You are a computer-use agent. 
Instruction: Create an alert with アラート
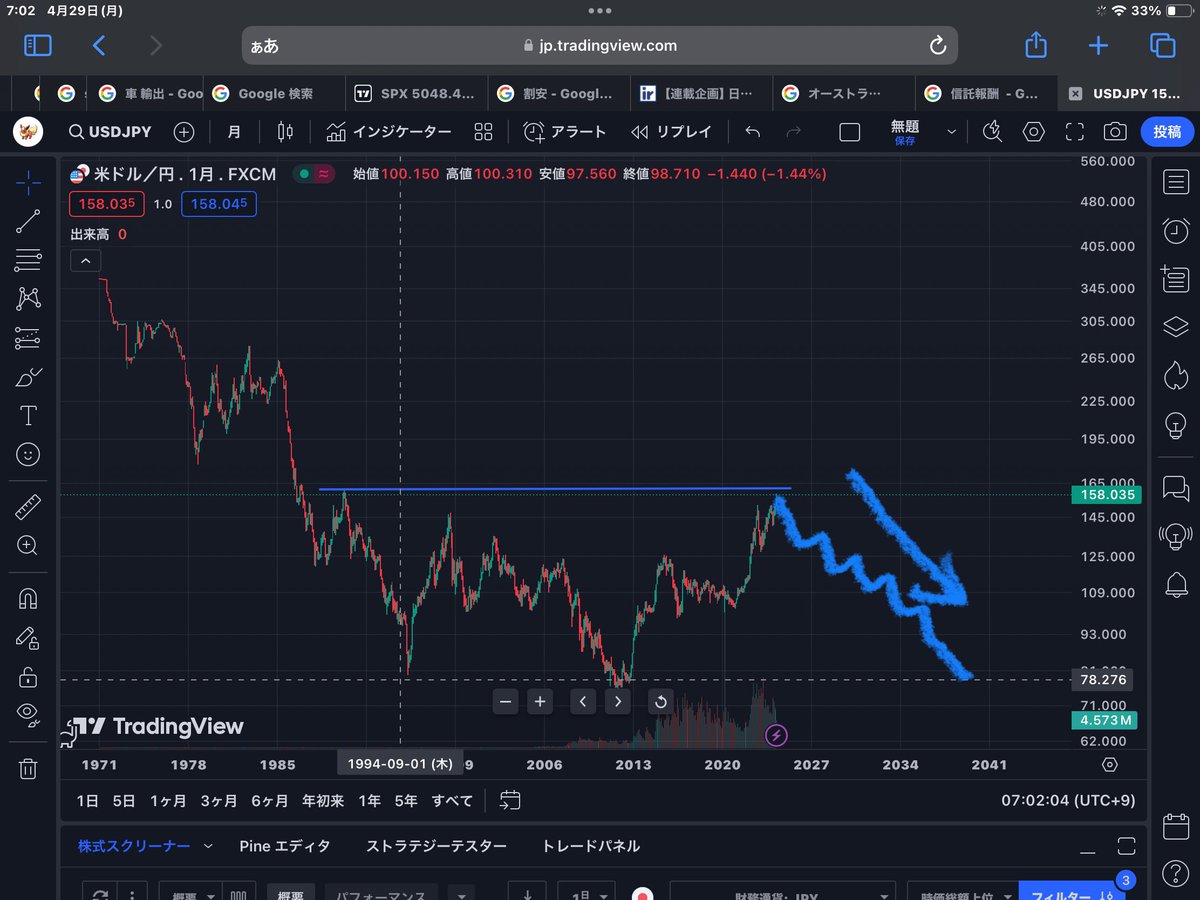(565, 132)
